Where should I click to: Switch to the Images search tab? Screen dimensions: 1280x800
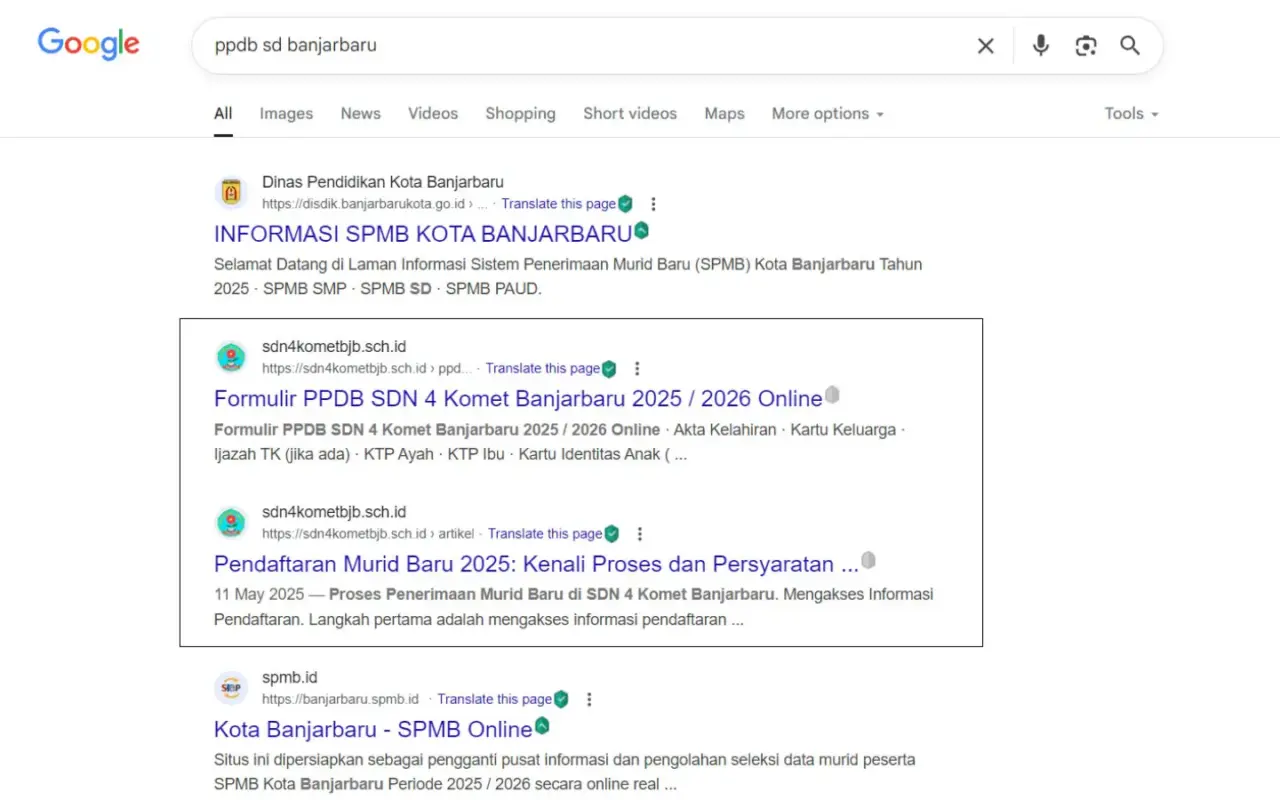click(x=286, y=113)
